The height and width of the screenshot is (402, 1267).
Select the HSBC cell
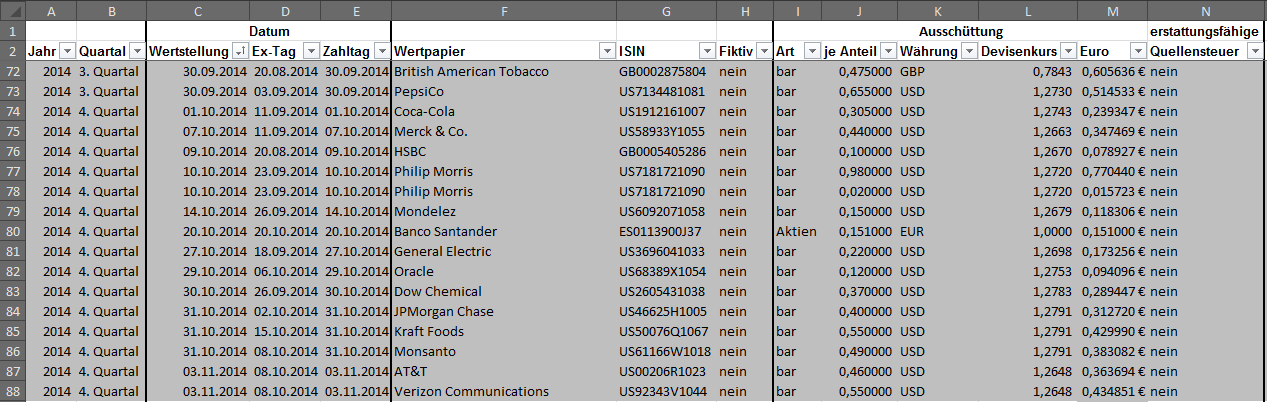(x=504, y=152)
